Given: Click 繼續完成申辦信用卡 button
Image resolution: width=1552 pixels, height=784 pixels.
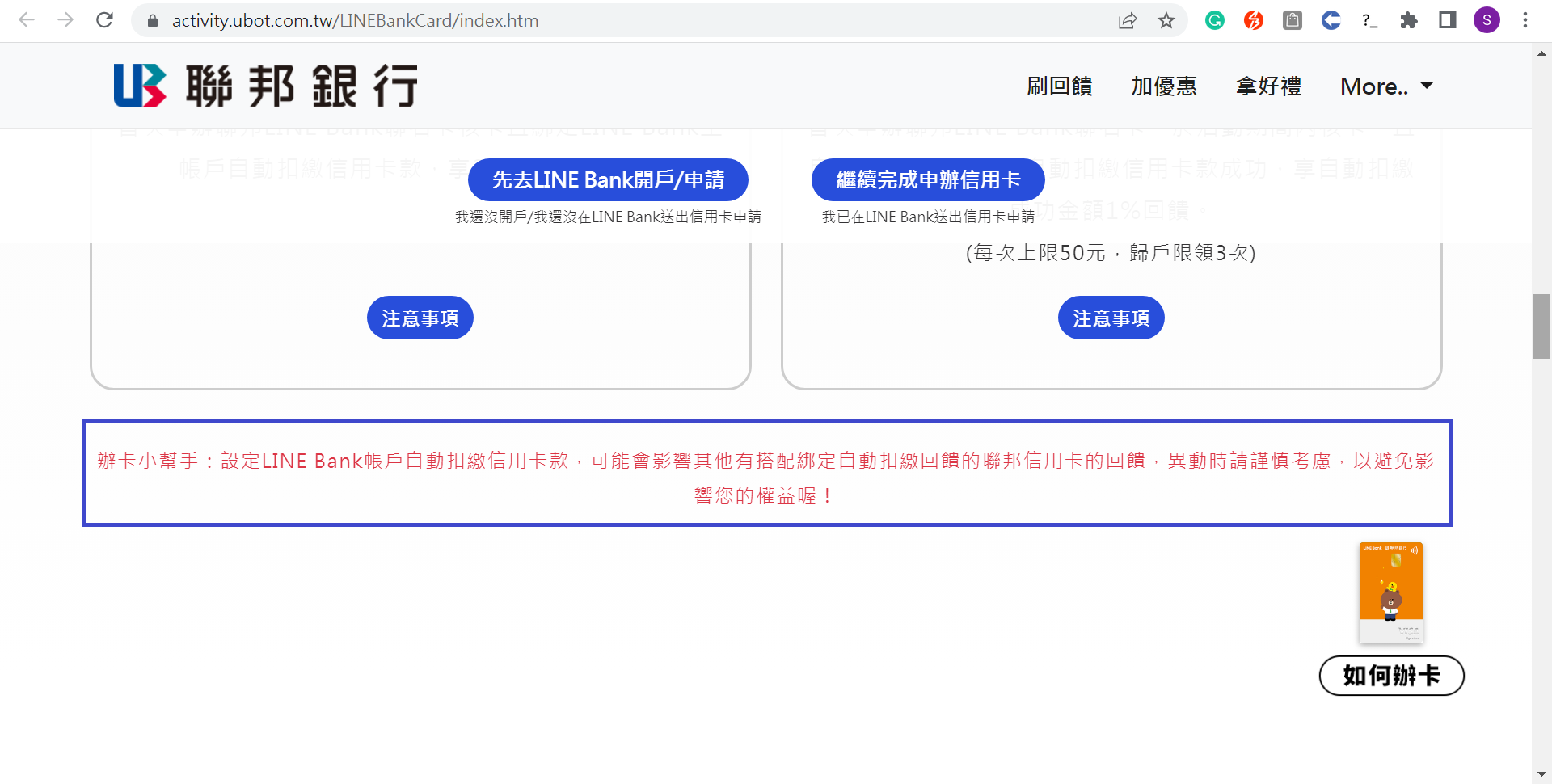Looking at the screenshot, I should coord(928,179).
